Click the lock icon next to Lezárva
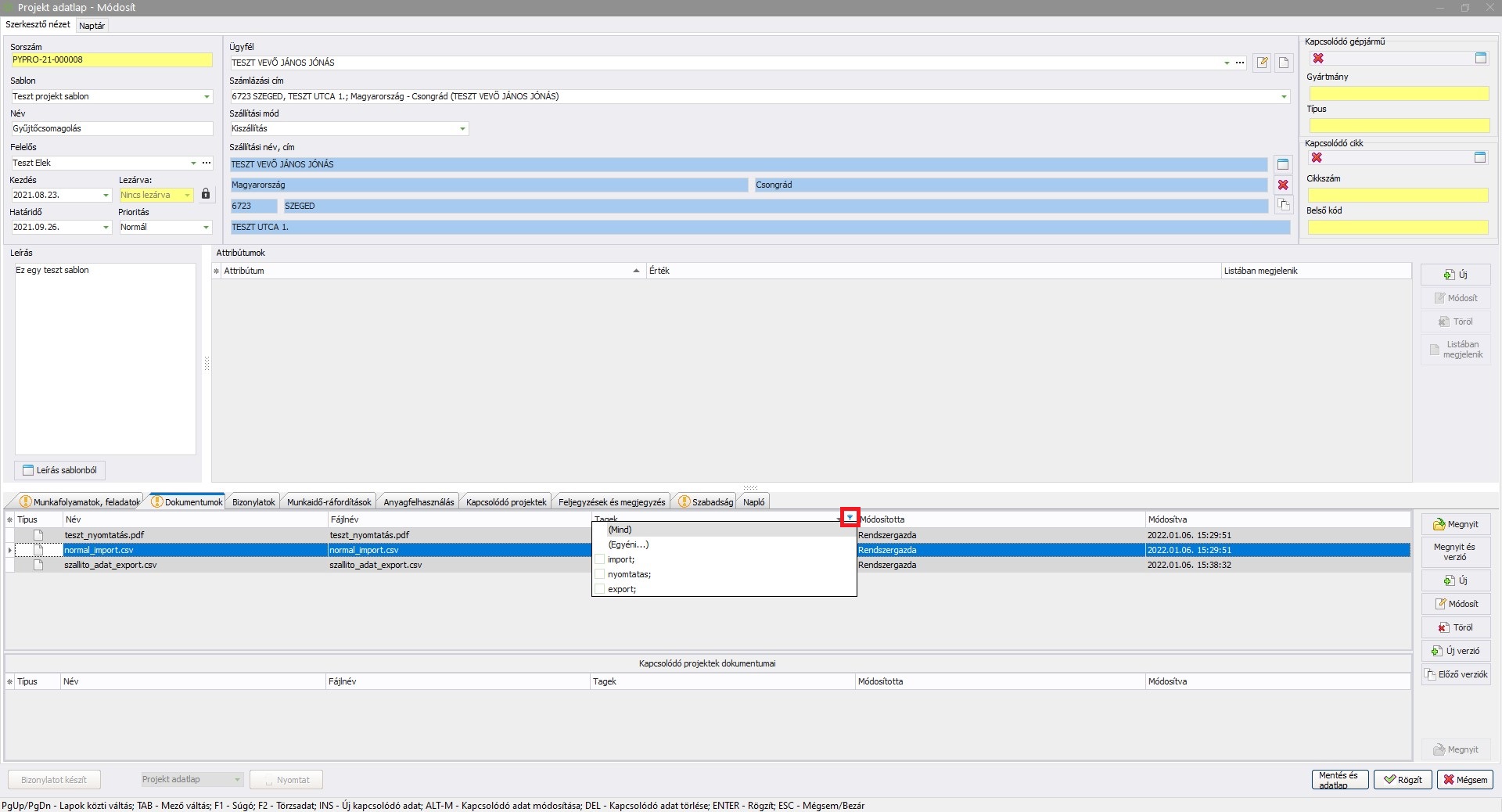1502x812 pixels. tap(206, 194)
